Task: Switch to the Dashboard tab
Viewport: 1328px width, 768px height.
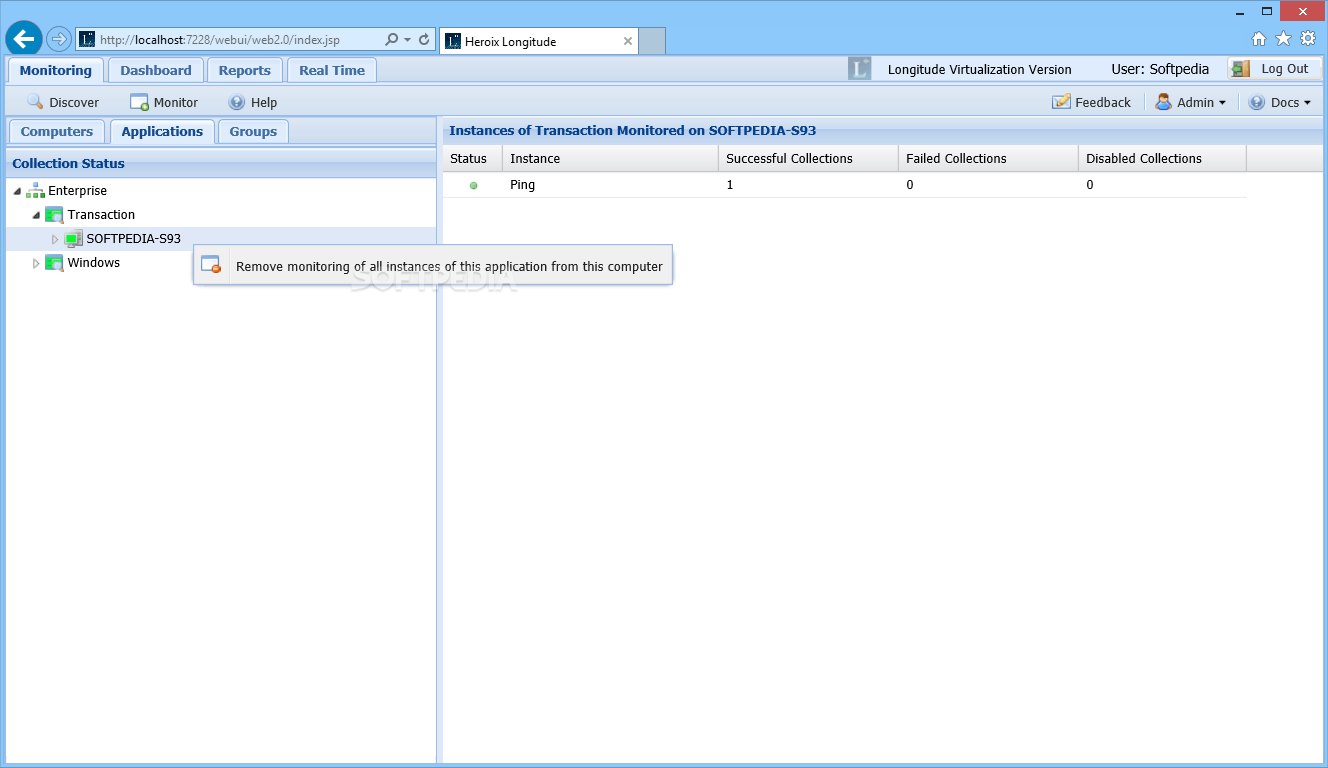Action: click(x=156, y=70)
